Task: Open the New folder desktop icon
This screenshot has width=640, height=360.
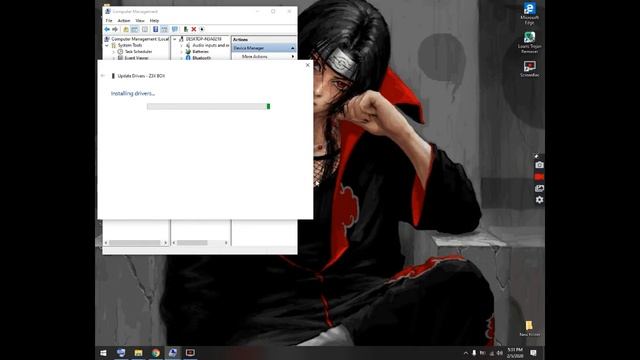Action: click(529, 328)
